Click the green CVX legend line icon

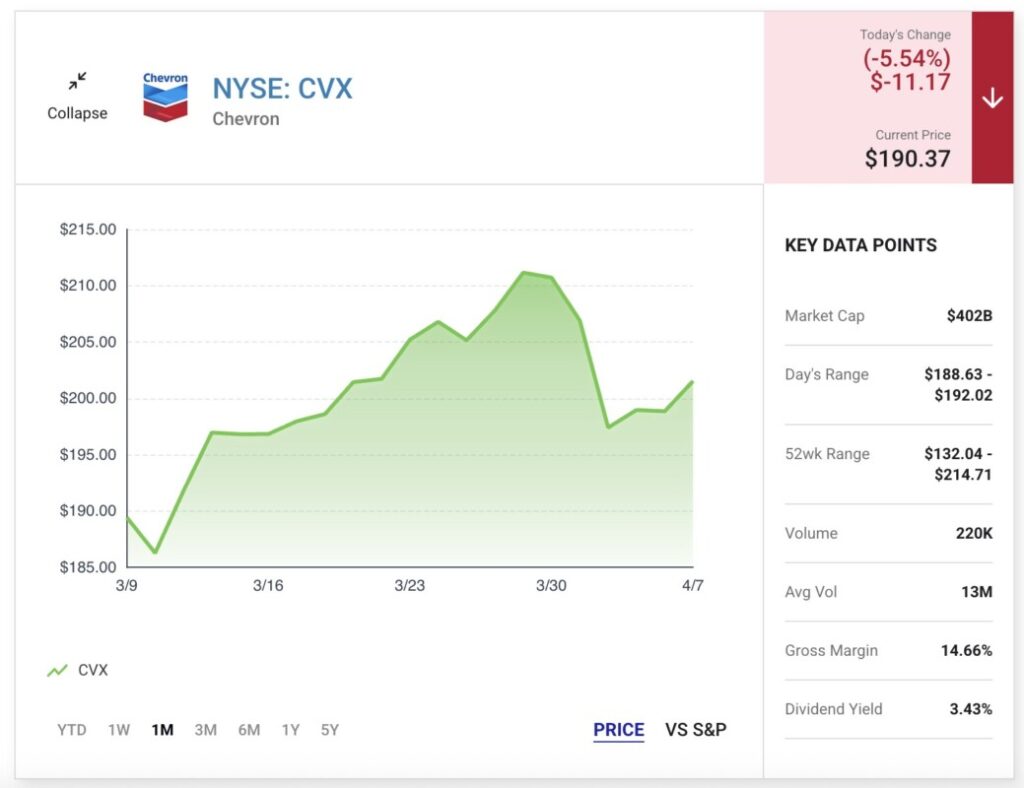pyautogui.click(x=57, y=670)
